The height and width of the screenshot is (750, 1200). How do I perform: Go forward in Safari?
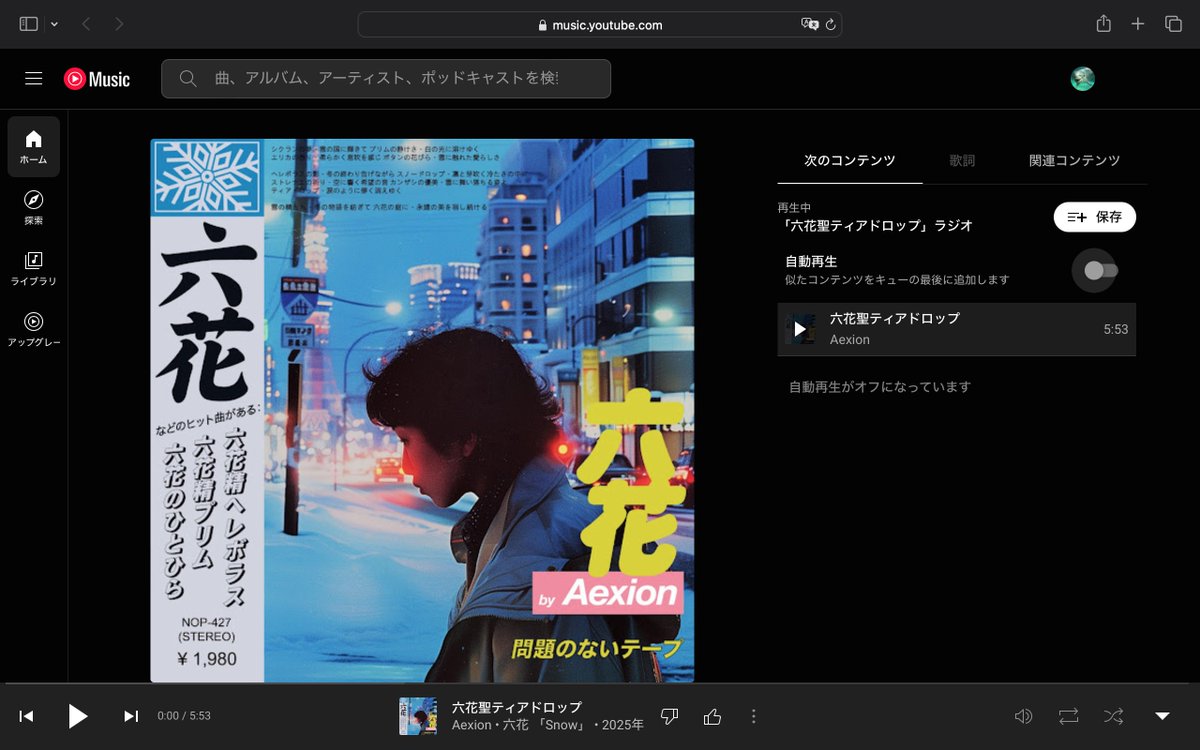[x=120, y=24]
